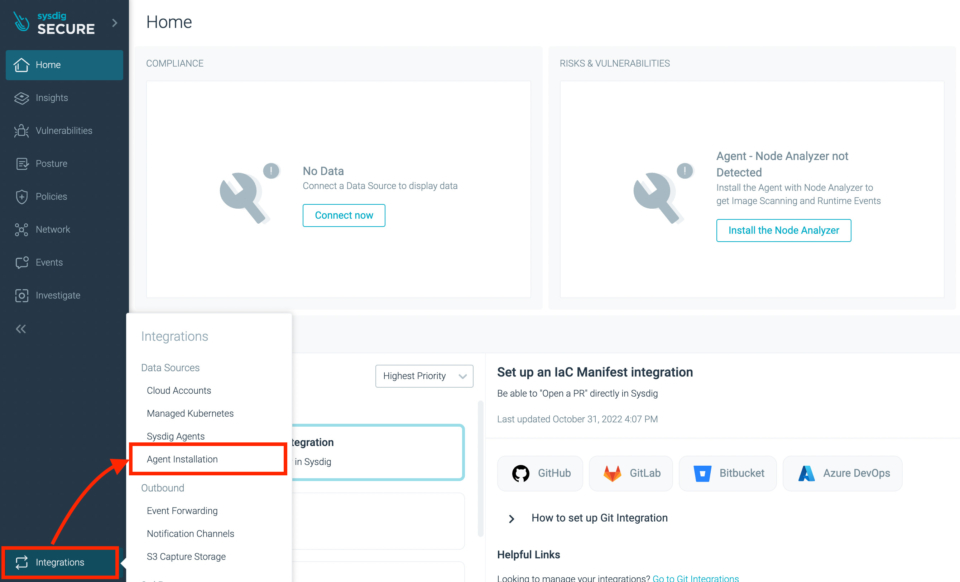Select the Policies shield icon
This screenshot has width=960, height=582.
[21, 196]
